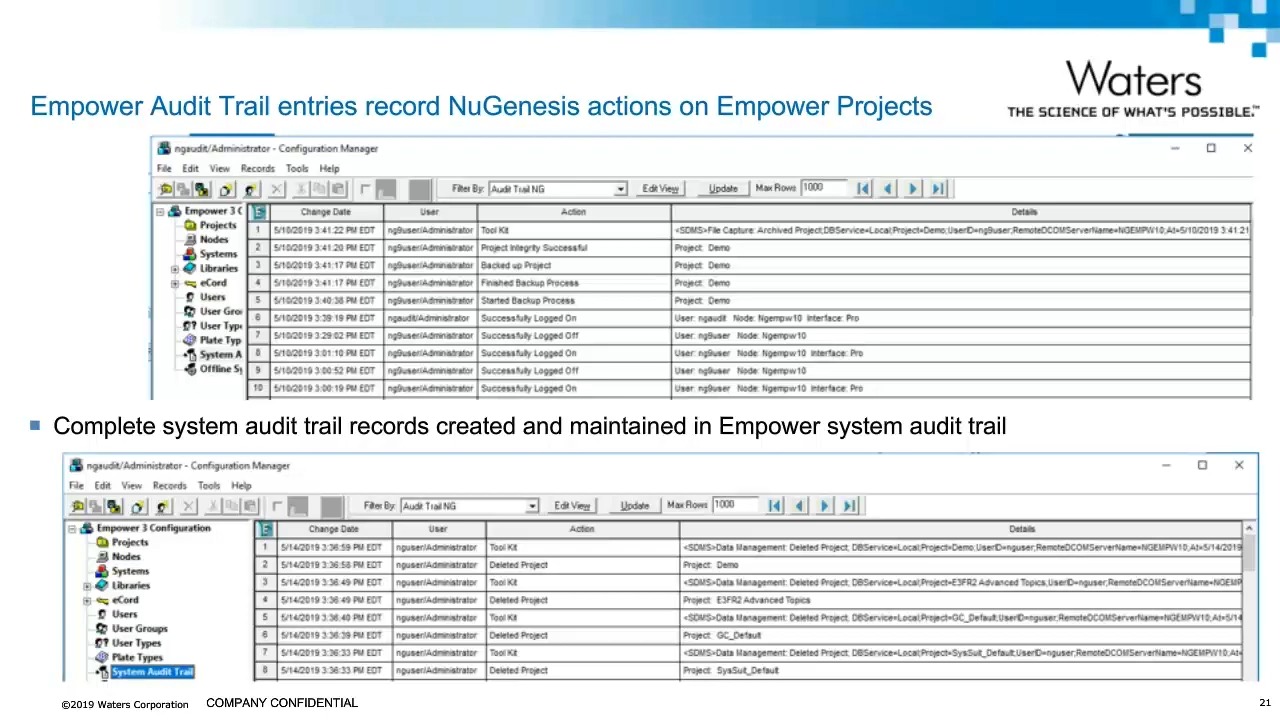Viewport: 1280px width, 720px height.
Task: Select 'Project: E3FR2 Advanced Topics' details cell
Action: 962,600
